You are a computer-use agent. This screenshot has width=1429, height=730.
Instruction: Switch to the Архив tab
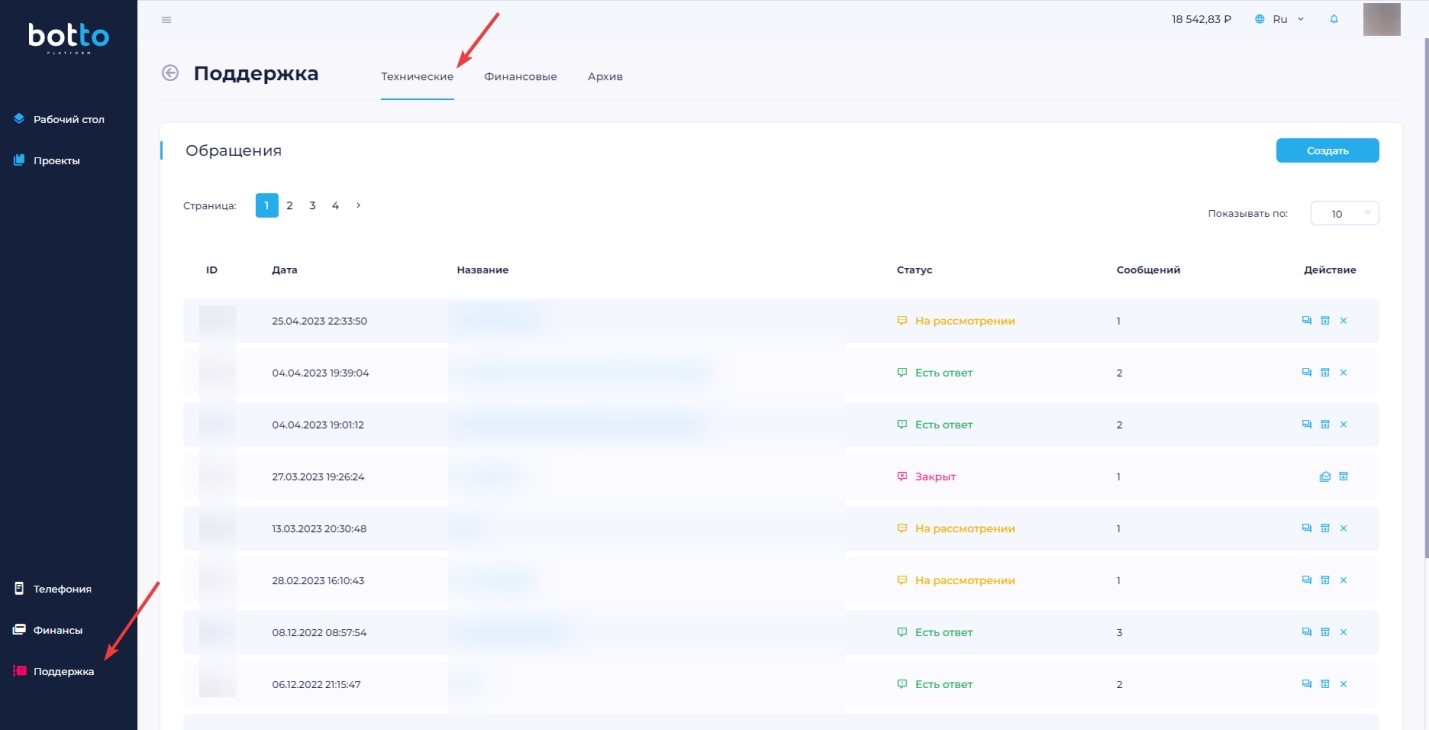click(x=605, y=77)
